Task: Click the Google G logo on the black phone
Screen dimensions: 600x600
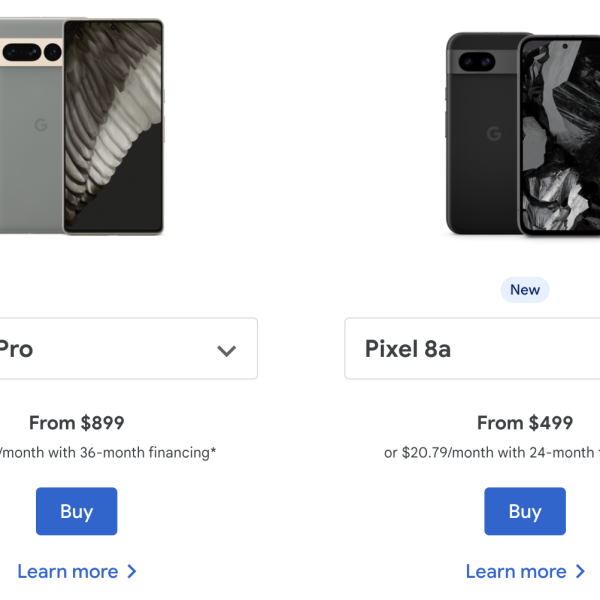Action: click(494, 134)
